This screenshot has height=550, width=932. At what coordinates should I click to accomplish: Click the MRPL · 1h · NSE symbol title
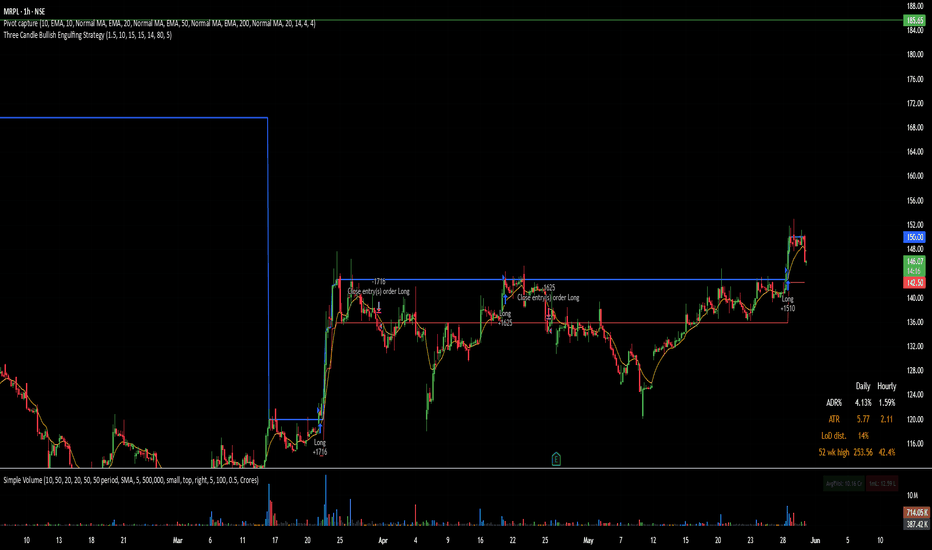click(x=24, y=11)
